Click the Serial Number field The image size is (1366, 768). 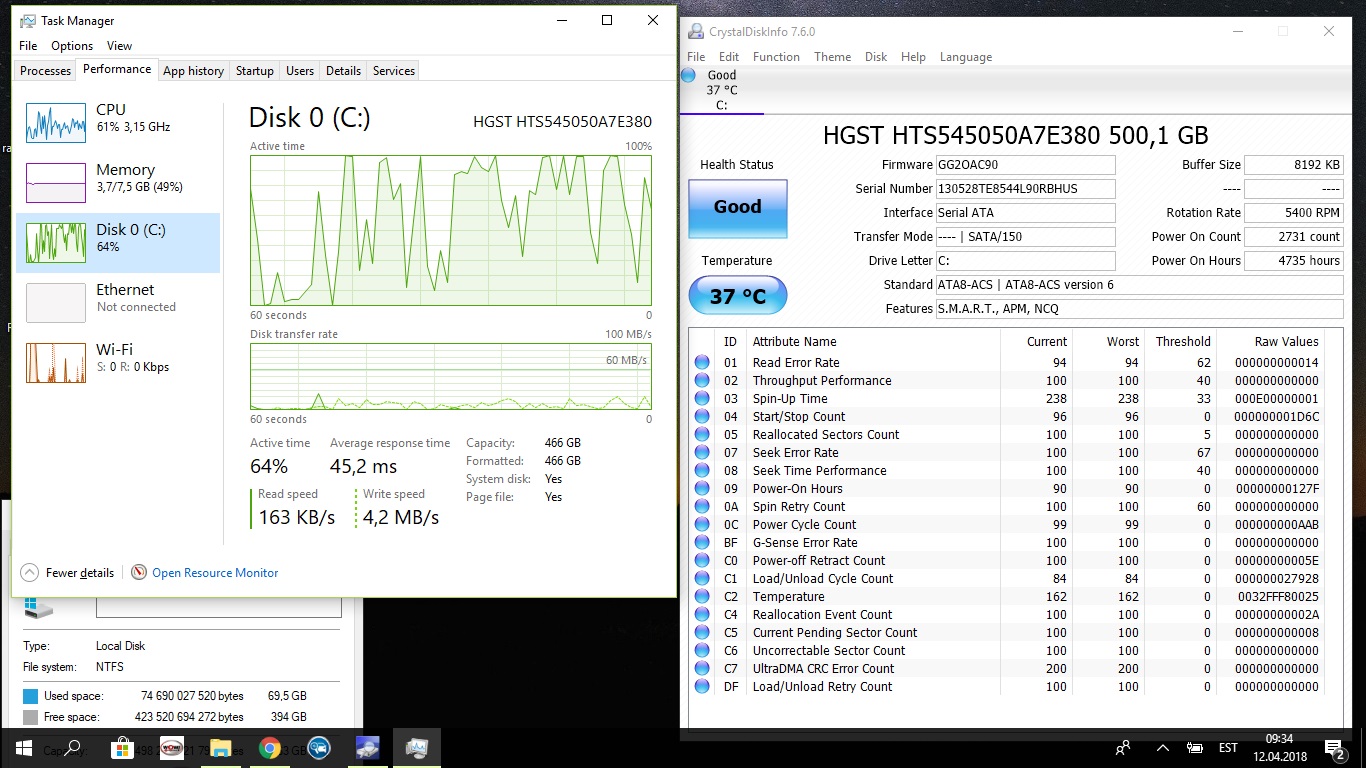[1025, 189]
